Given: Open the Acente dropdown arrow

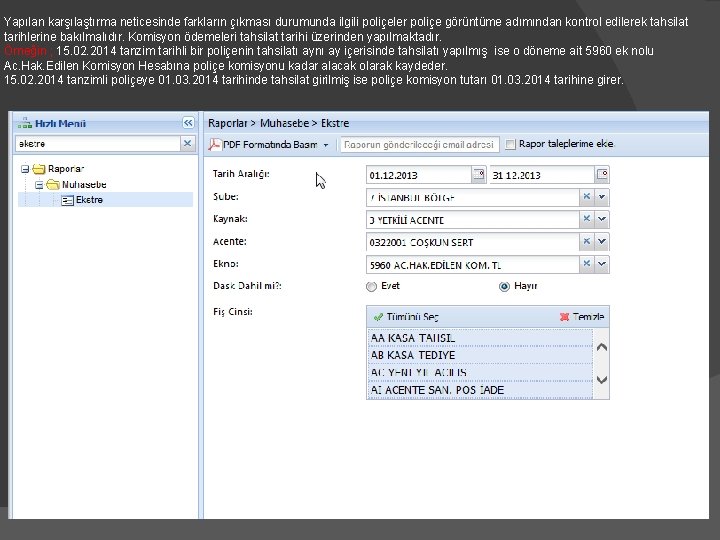Looking at the screenshot, I should (602, 242).
